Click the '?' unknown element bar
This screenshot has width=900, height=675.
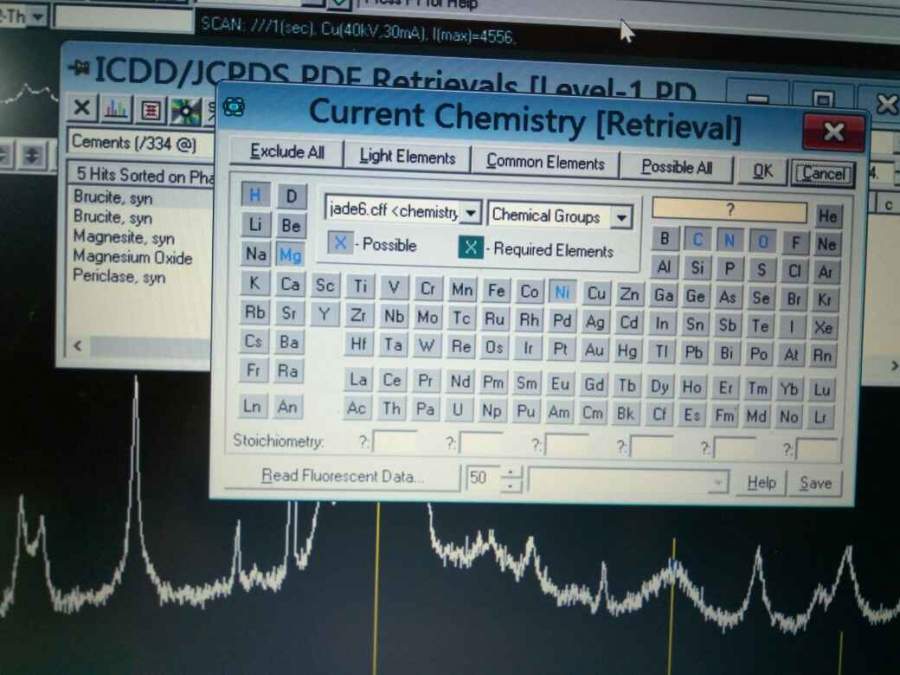tap(730, 210)
